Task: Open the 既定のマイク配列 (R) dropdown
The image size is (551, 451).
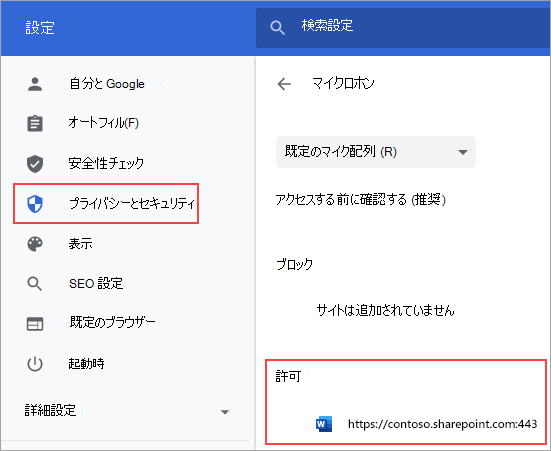Action: [376, 152]
